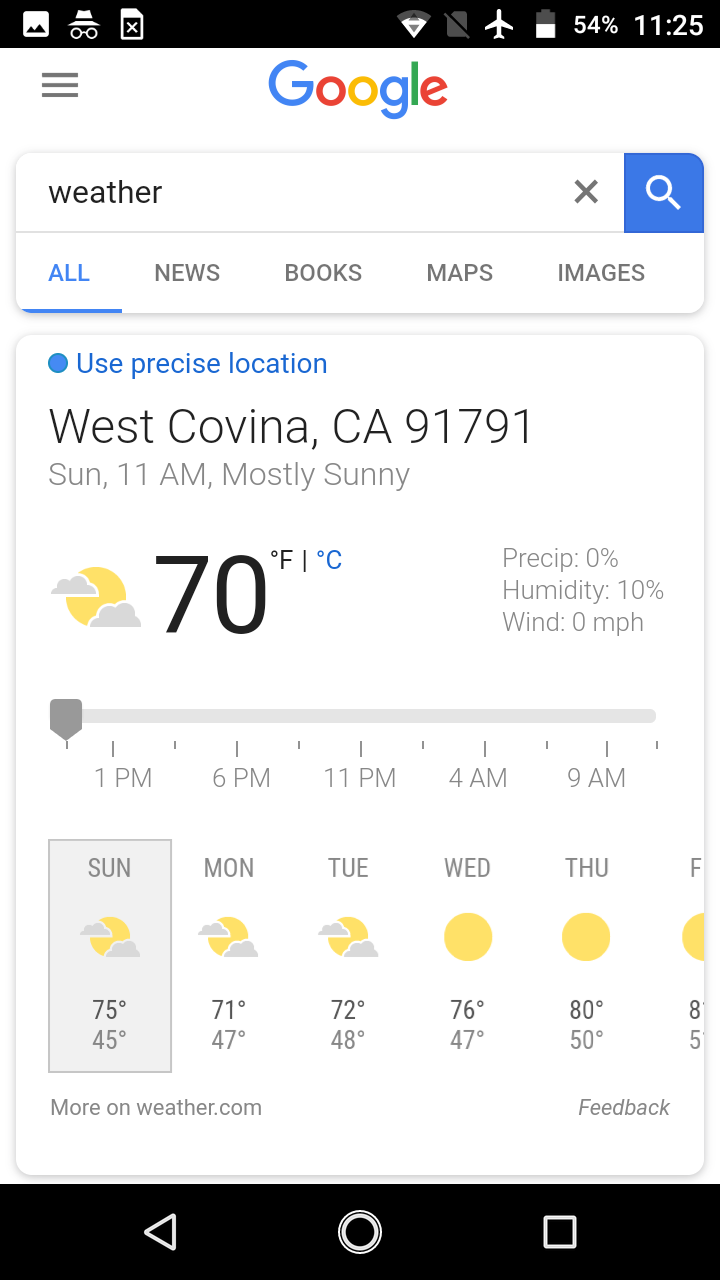
Task: Open More on weather.com link
Action: click(x=156, y=1107)
